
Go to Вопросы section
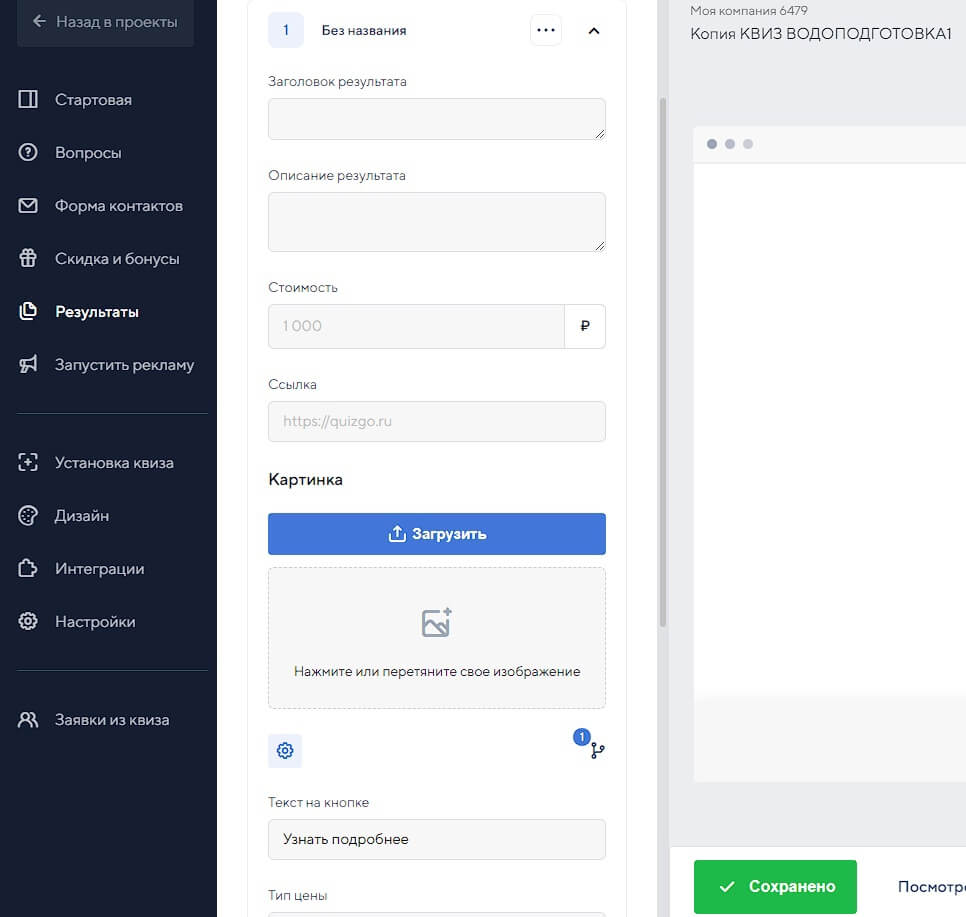pos(88,153)
